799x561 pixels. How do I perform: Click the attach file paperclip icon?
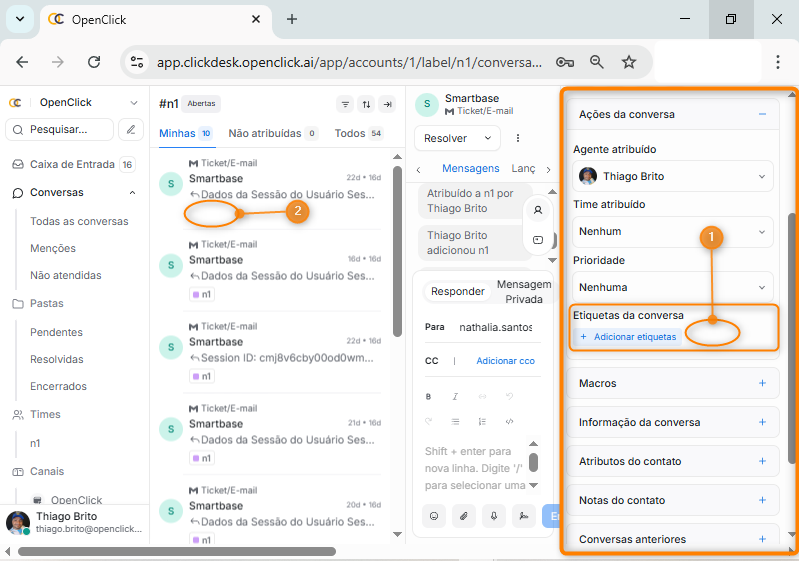[464, 516]
